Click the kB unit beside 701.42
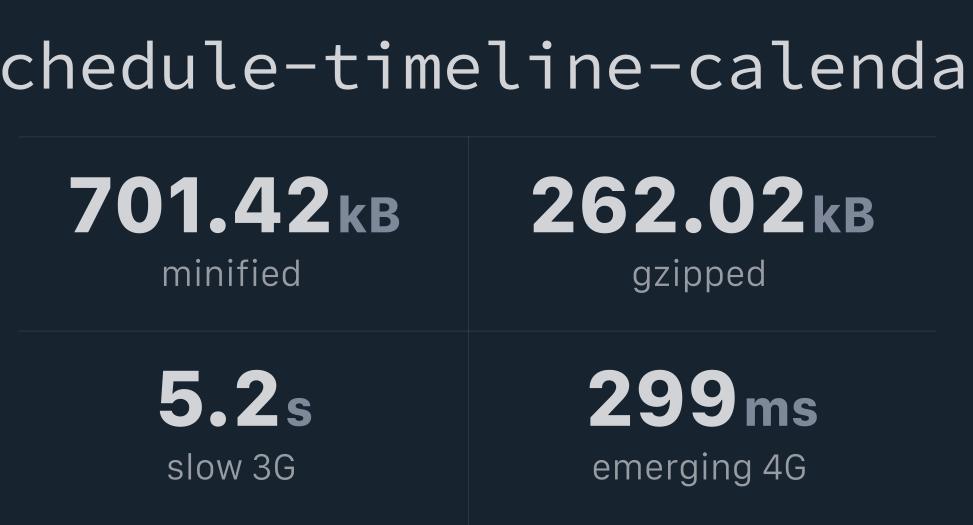The image size is (973, 525). pyautogui.click(x=369, y=215)
